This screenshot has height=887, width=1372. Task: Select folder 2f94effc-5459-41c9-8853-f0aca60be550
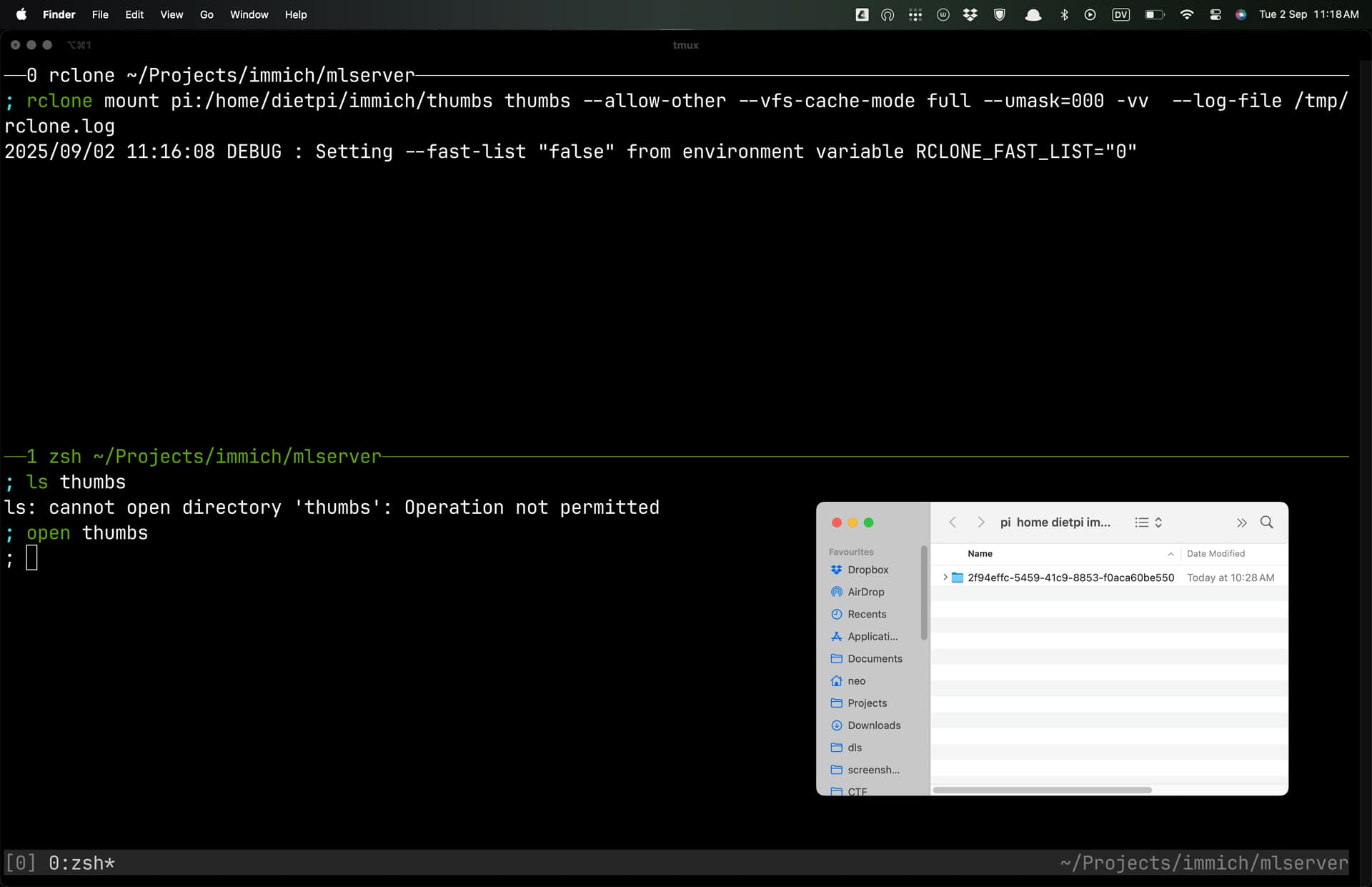[1070, 578]
